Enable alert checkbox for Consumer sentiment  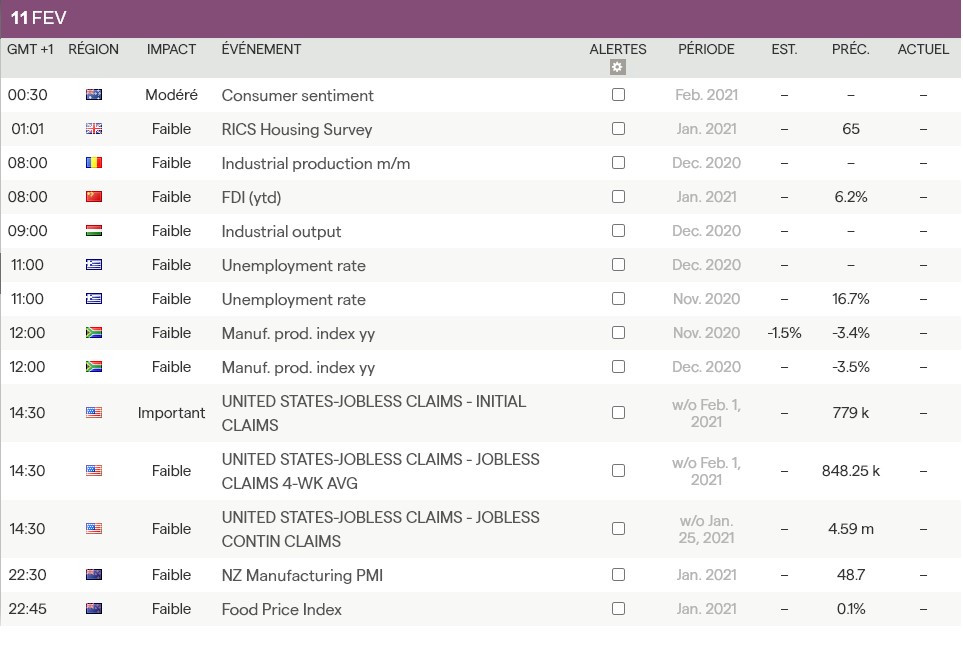point(618,95)
